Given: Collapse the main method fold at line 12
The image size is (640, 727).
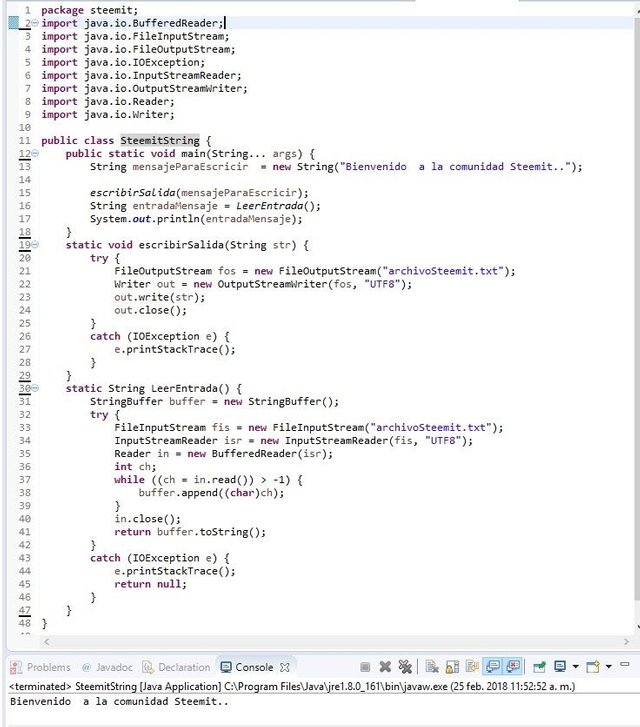Looking at the screenshot, I should pos(35,153).
